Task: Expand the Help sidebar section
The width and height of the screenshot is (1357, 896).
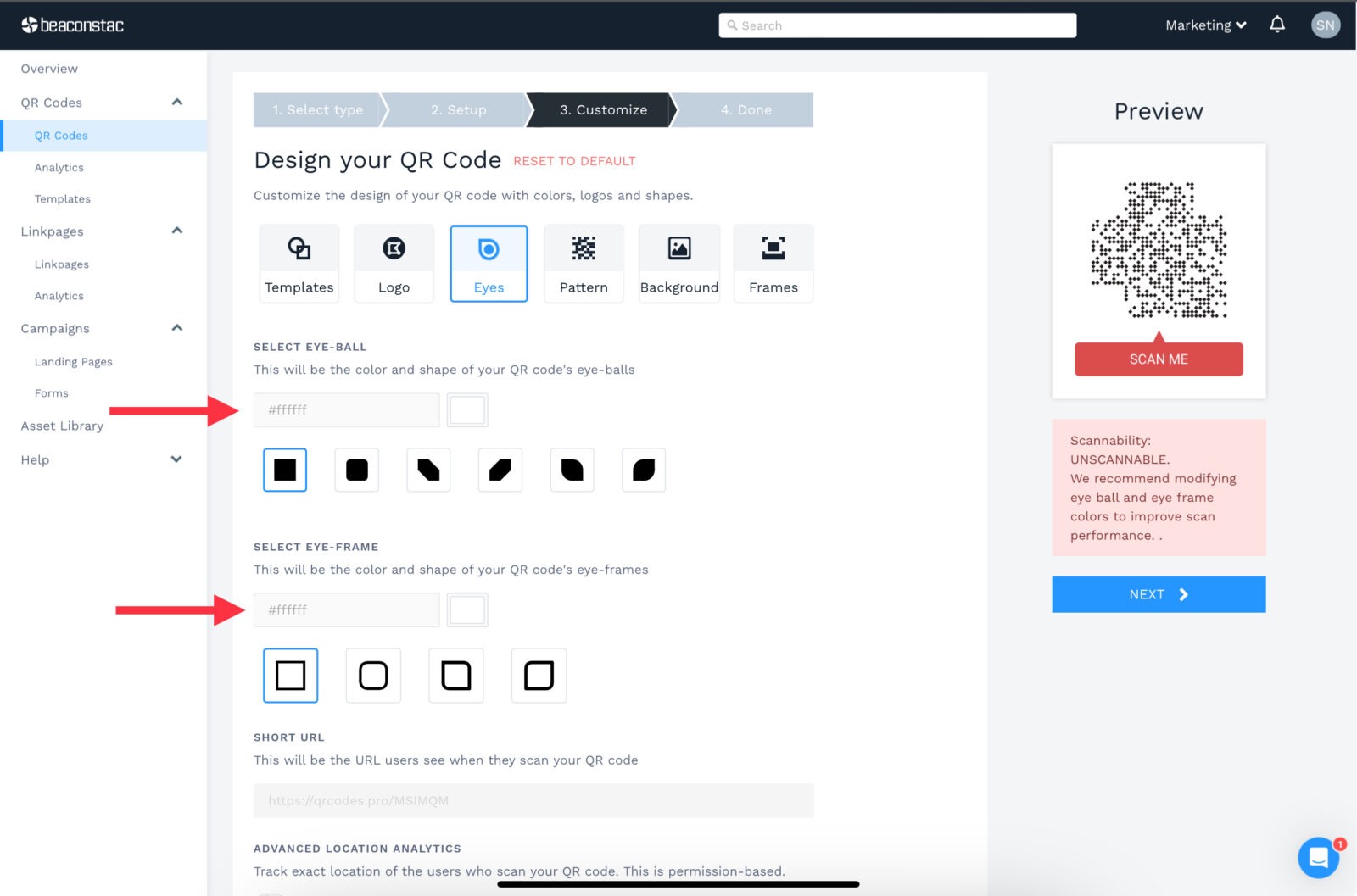Action: coord(176,459)
